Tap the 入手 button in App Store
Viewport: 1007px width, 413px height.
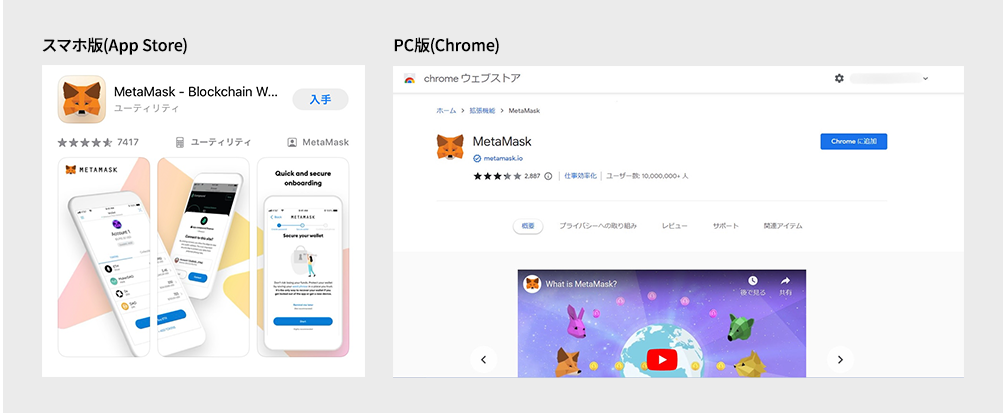point(320,99)
